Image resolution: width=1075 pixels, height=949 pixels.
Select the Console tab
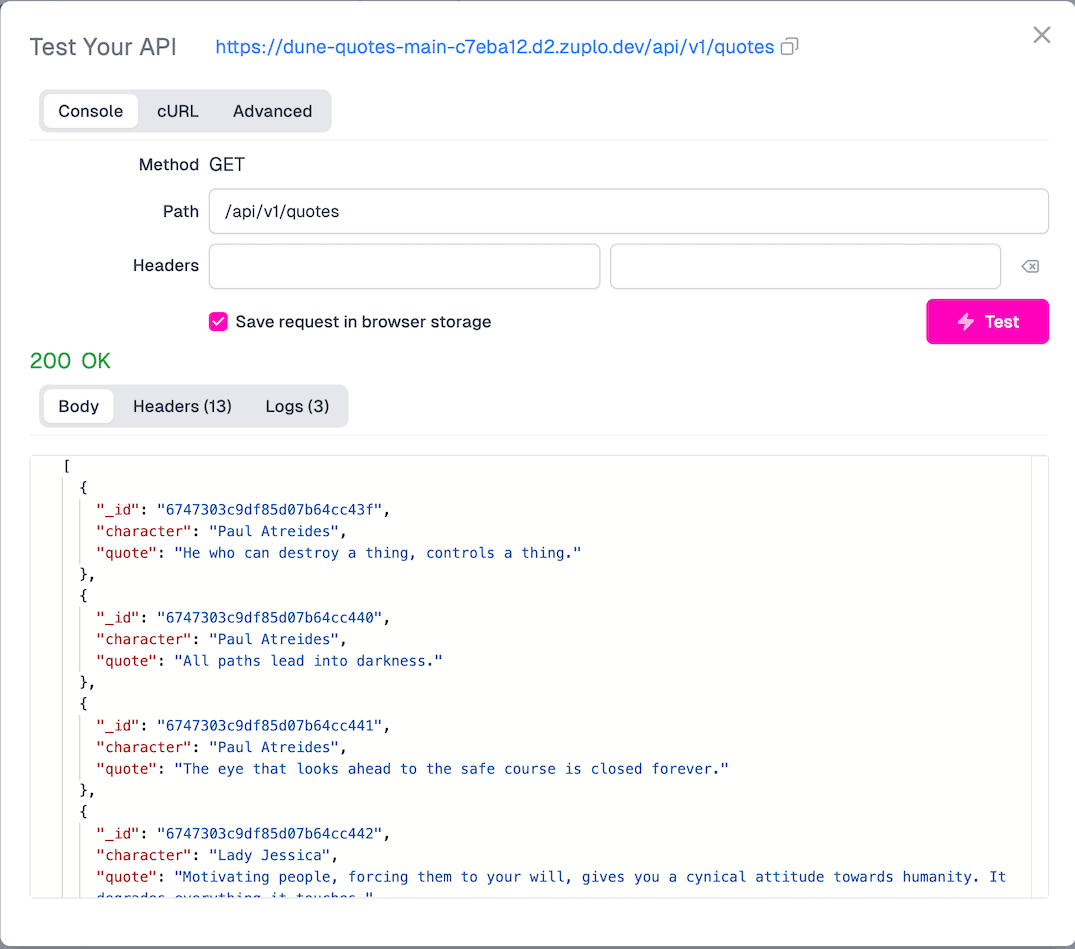90,111
